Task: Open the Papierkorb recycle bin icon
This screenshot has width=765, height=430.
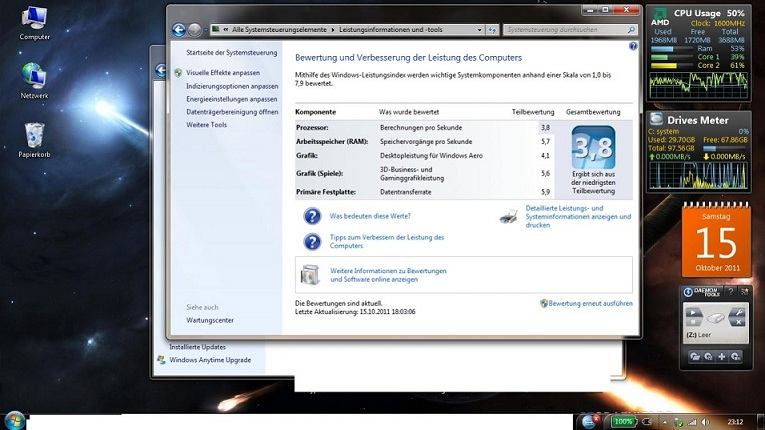Action: [x=34, y=140]
